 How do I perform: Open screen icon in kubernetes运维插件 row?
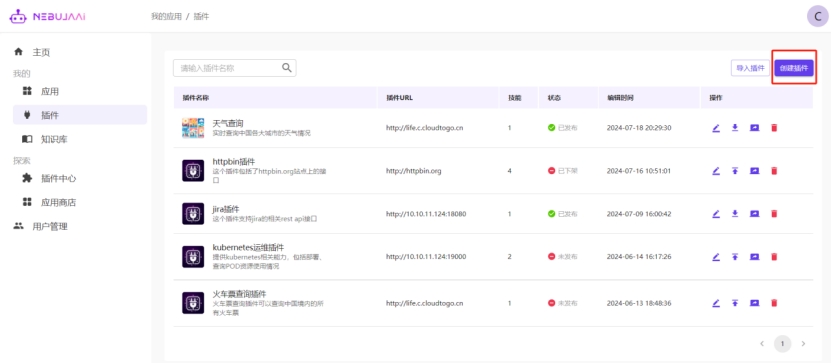[x=755, y=256]
